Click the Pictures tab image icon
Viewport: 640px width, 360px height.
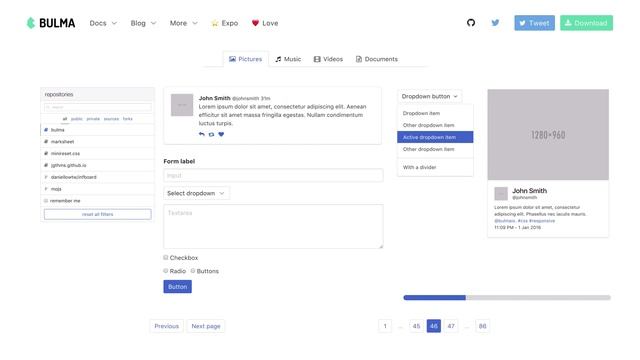[232, 59]
